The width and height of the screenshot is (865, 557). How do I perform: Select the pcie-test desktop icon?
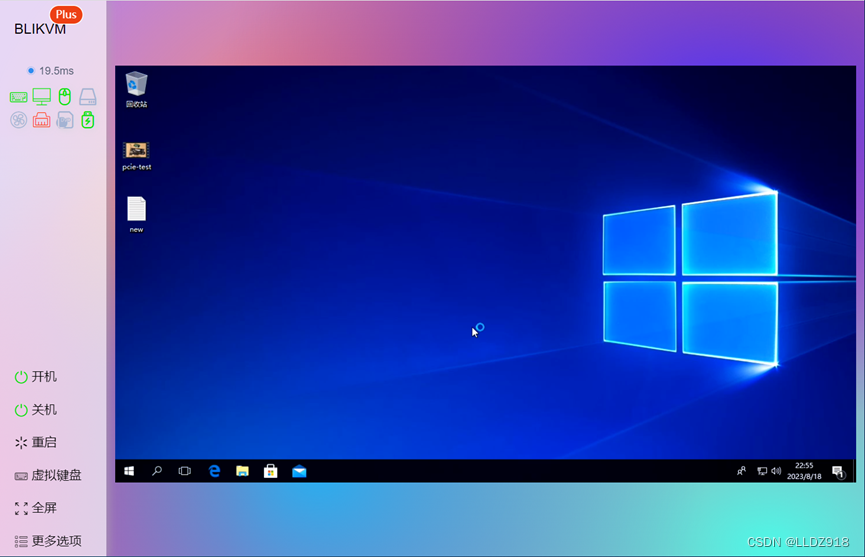click(136, 156)
